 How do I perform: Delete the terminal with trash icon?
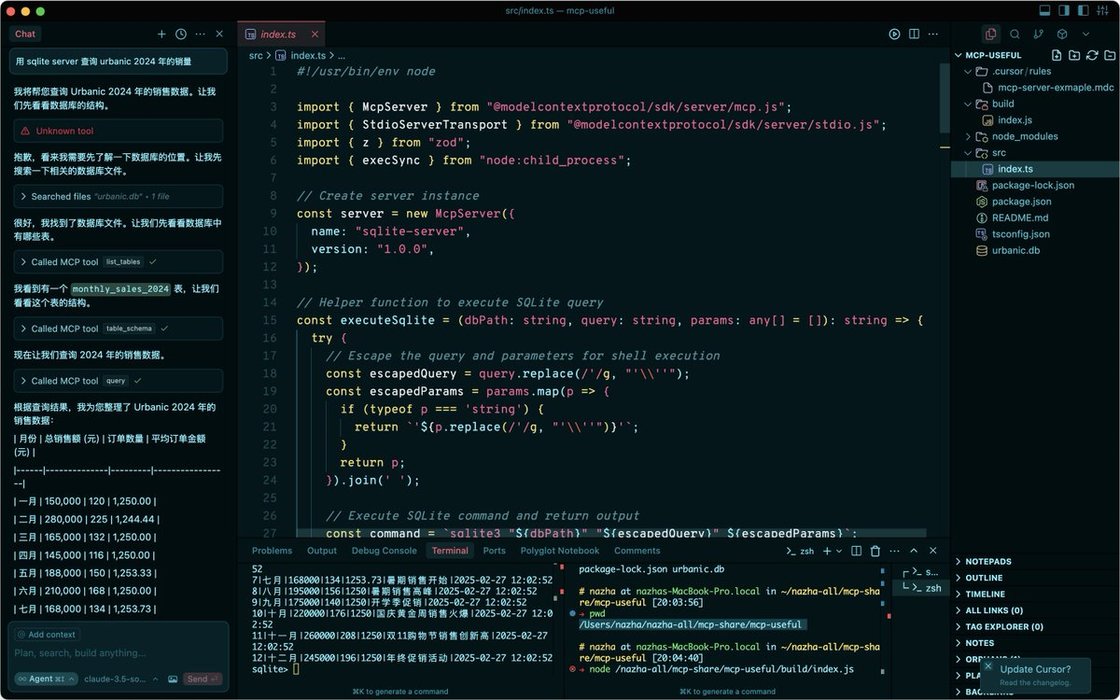(x=875, y=551)
